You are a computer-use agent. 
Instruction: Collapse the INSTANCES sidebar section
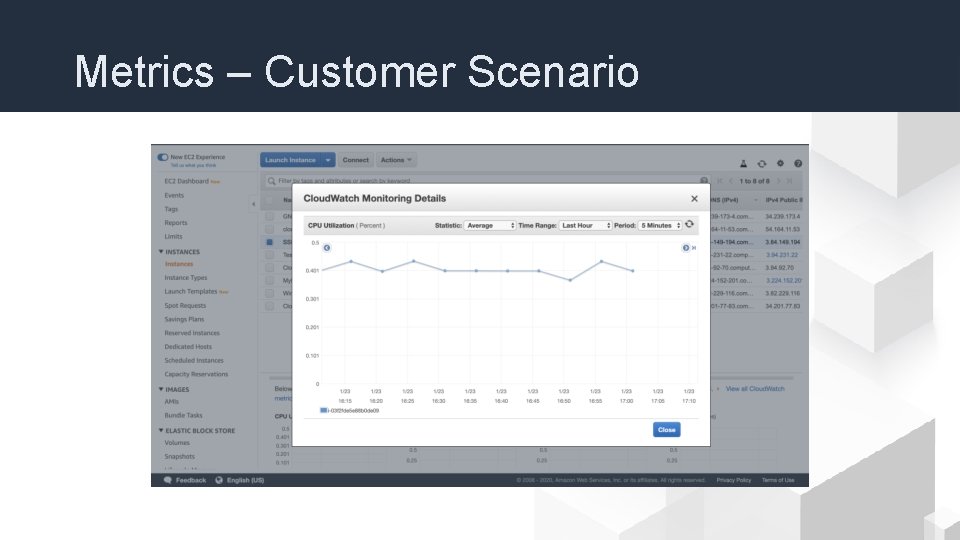[x=161, y=252]
